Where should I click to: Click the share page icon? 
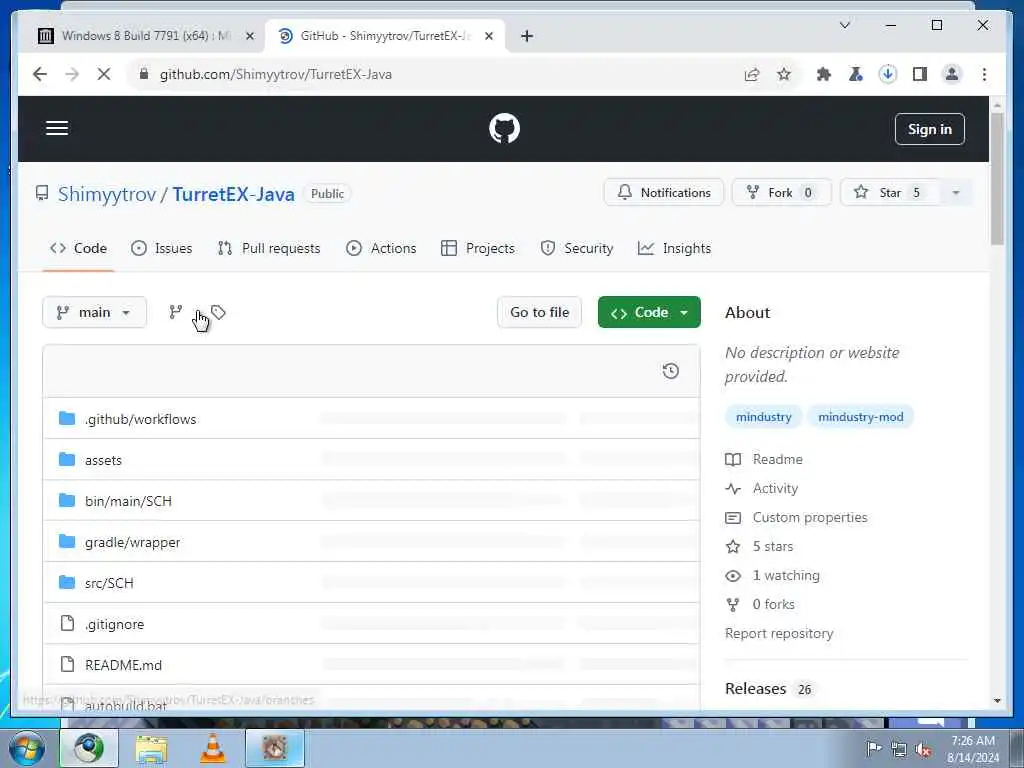point(752,74)
